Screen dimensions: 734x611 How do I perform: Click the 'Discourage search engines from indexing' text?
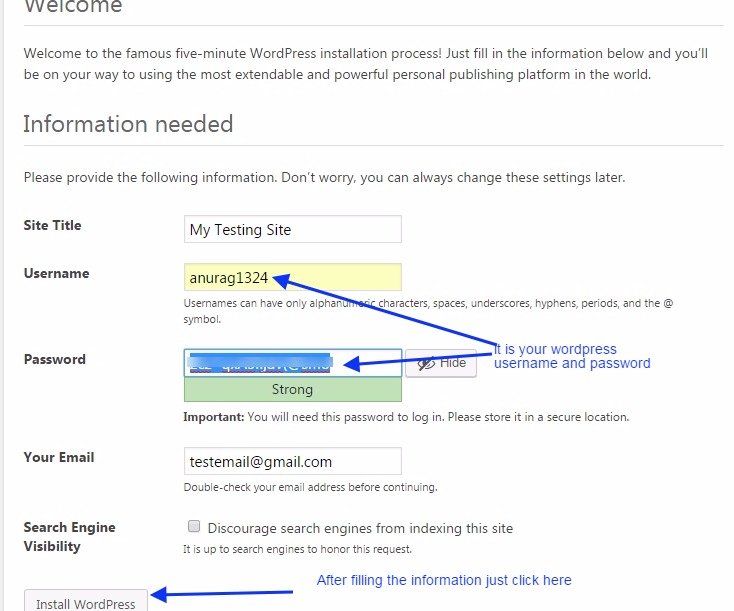(360, 528)
